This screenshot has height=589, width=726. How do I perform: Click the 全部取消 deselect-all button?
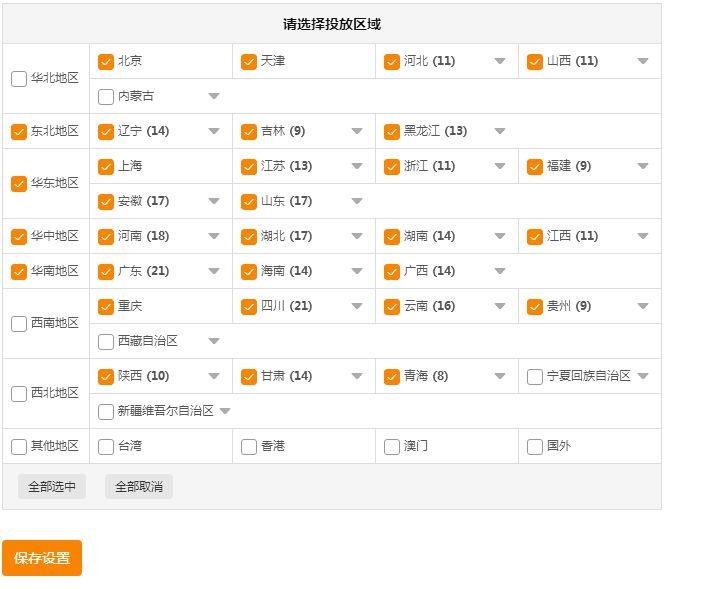[139, 487]
